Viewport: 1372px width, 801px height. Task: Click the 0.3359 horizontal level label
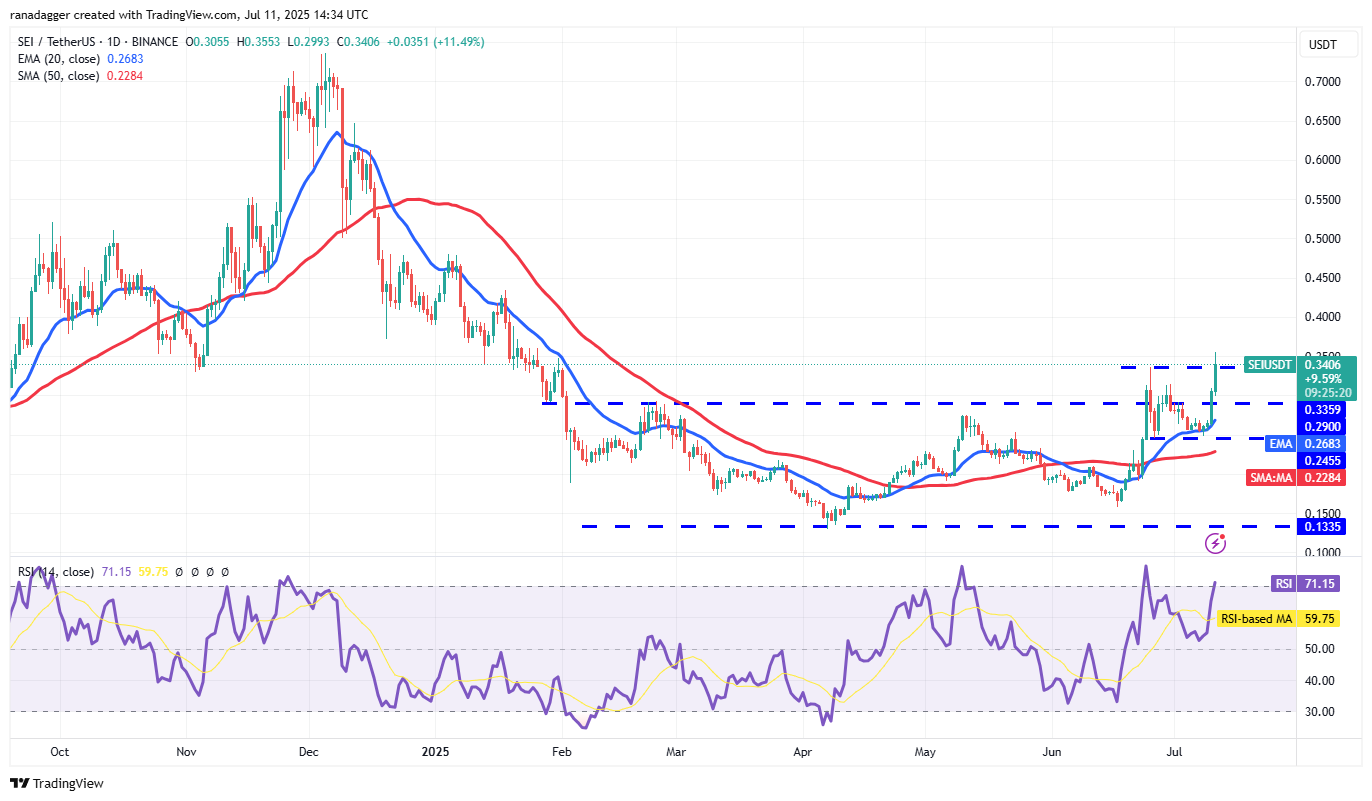tap(1321, 409)
